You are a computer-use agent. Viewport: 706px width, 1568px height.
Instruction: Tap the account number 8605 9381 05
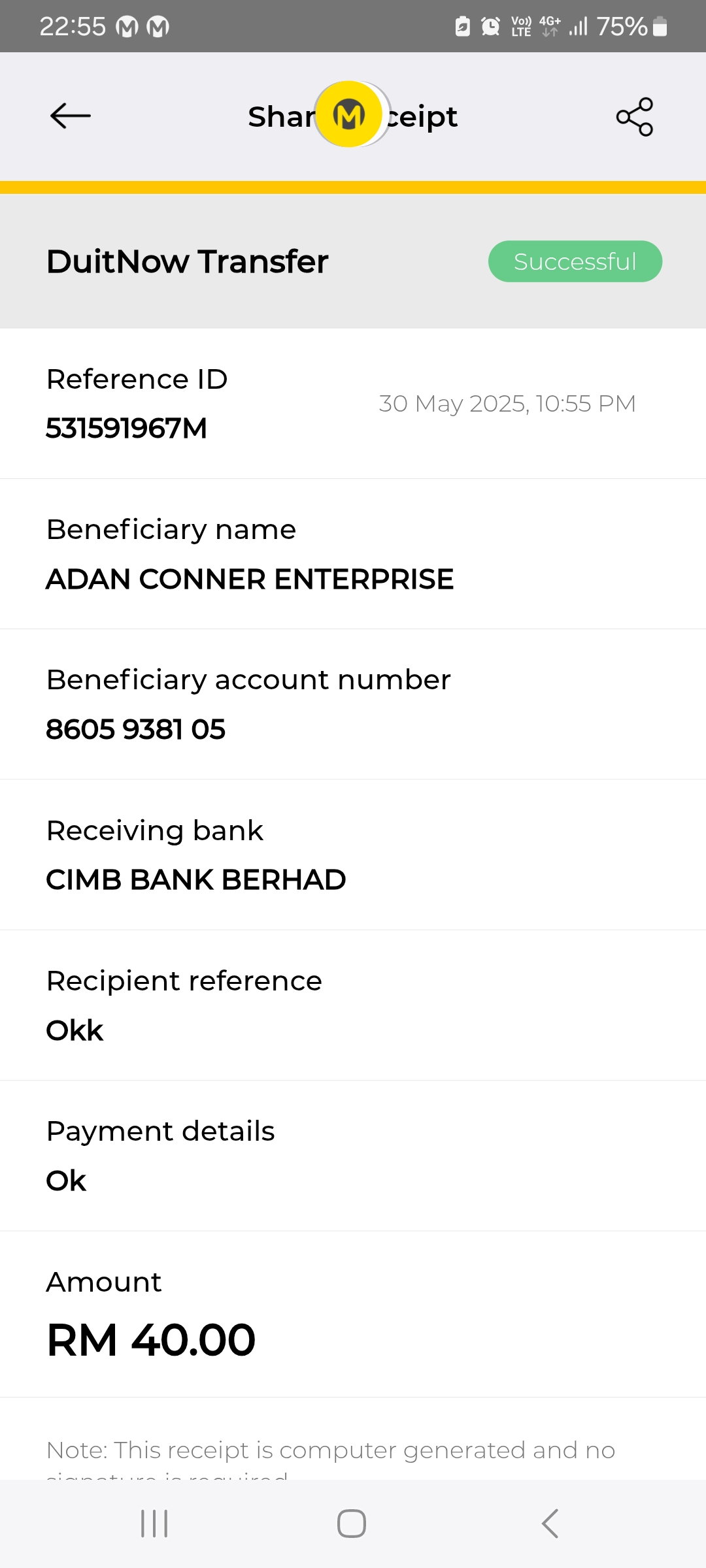click(135, 729)
